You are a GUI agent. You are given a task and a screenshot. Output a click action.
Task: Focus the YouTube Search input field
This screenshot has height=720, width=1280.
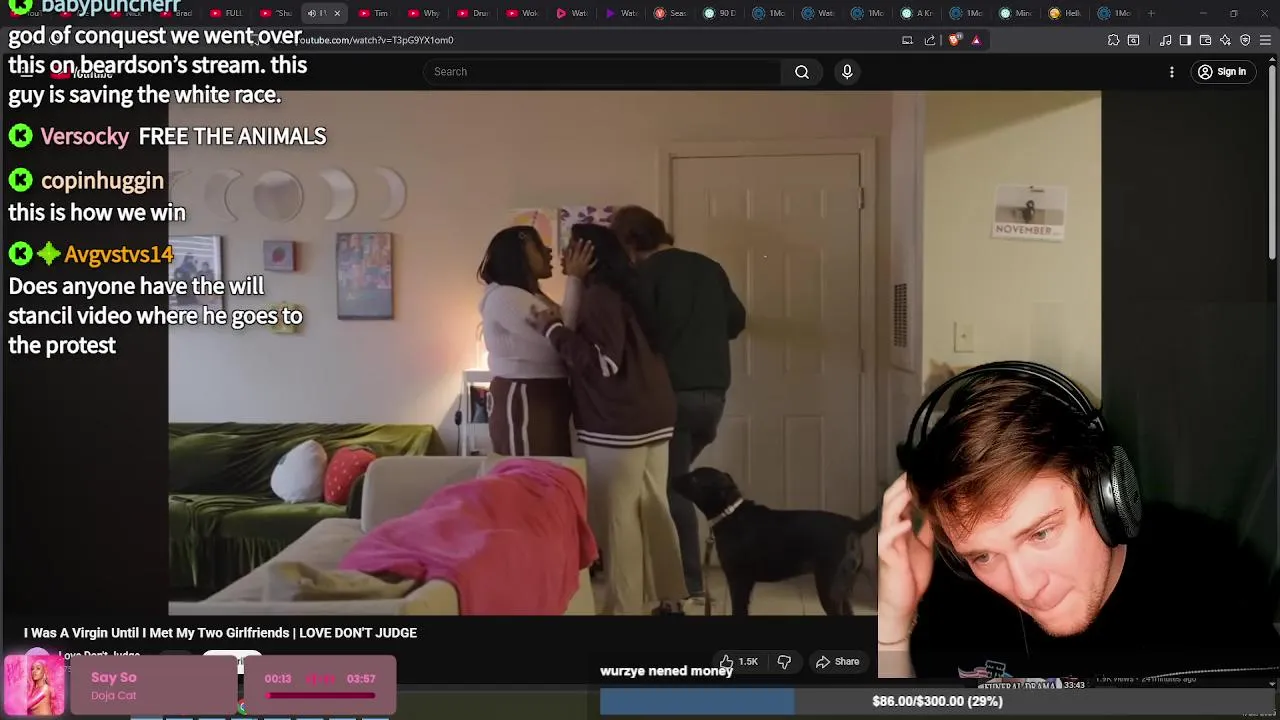tap(603, 72)
